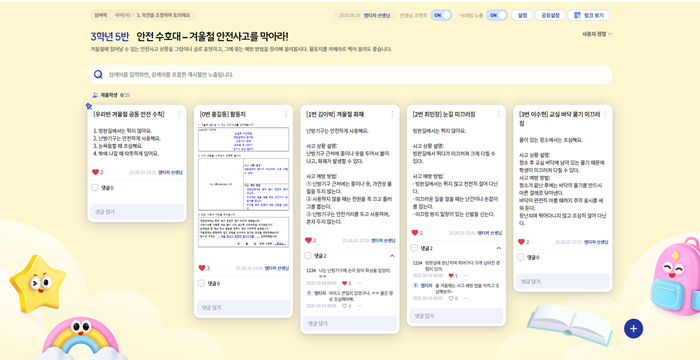The image size is (700, 360).
Task: Like the 우리반 겨울철 공동 안전 수칙 post
Action: click(95, 172)
